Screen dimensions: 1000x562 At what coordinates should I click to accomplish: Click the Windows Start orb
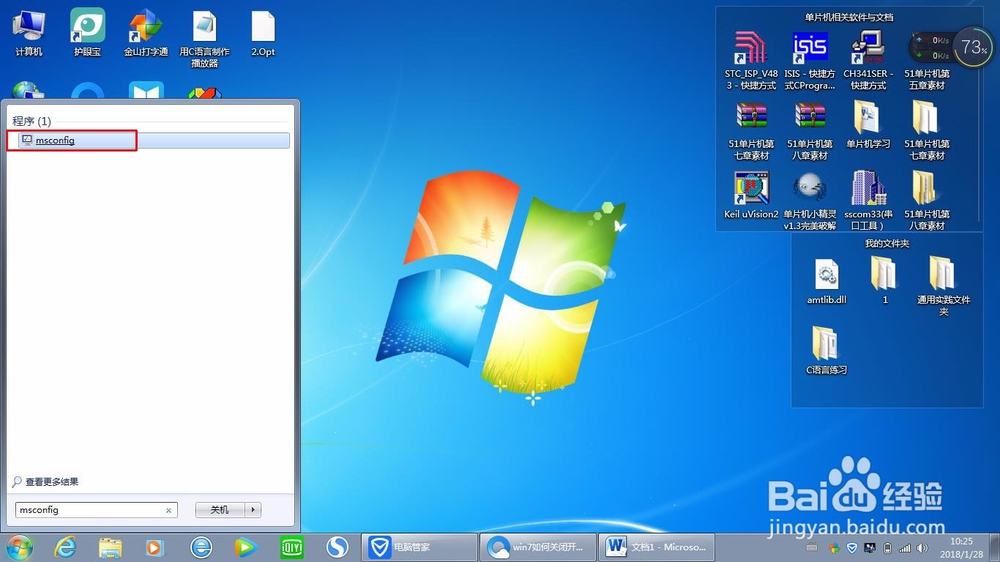coord(19,547)
